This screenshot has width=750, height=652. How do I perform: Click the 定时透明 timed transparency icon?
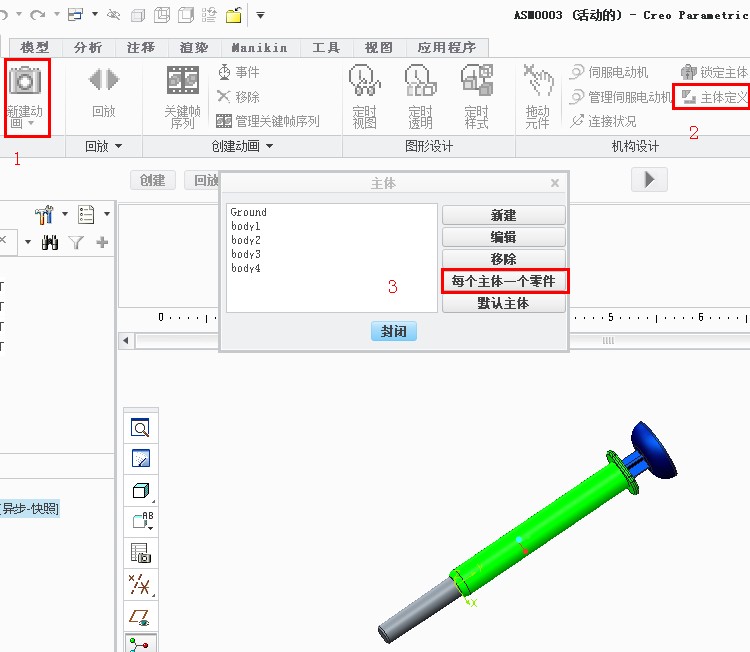[x=420, y=80]
